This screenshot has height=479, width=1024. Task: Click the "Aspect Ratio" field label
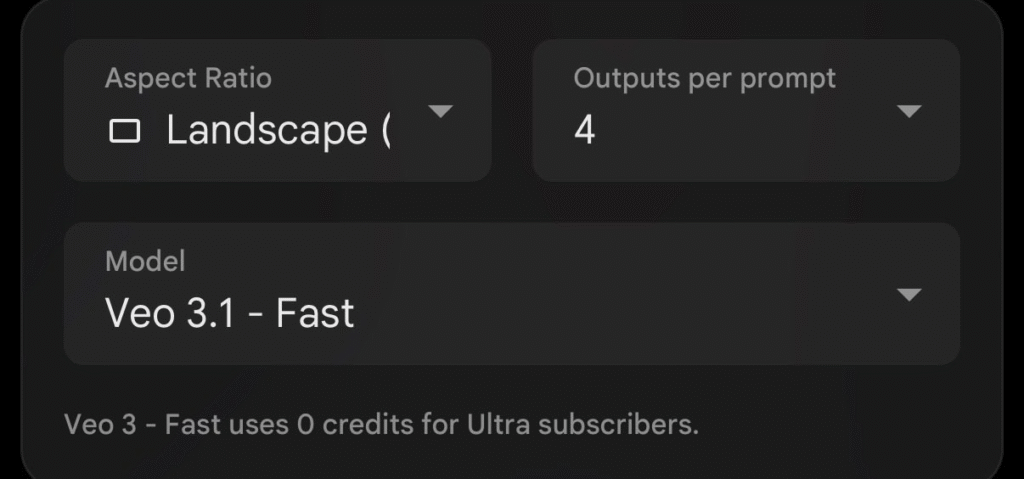coord(188,78)
